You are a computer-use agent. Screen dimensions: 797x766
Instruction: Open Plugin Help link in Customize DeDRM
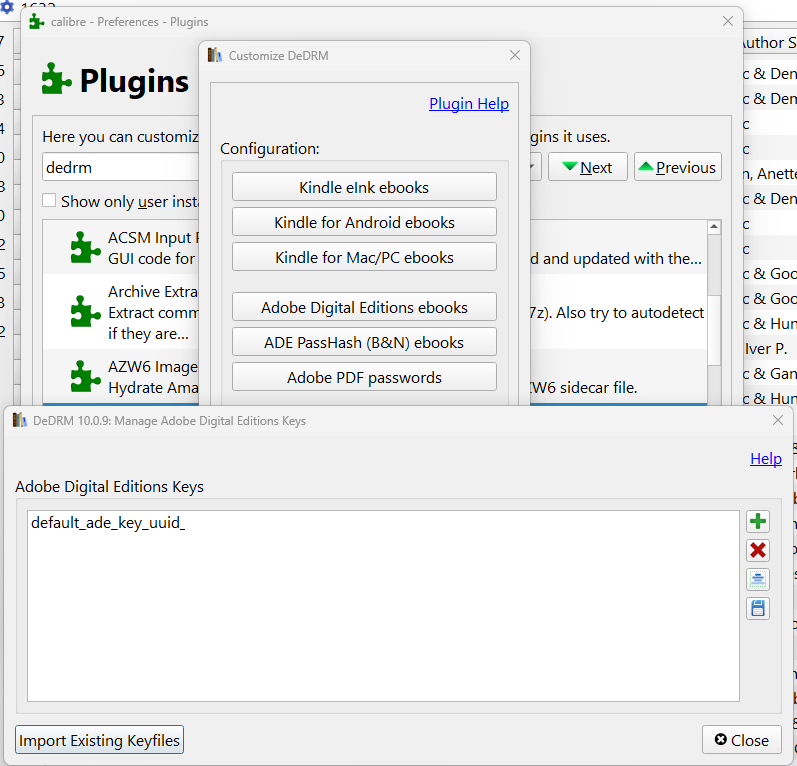(469, 104)
